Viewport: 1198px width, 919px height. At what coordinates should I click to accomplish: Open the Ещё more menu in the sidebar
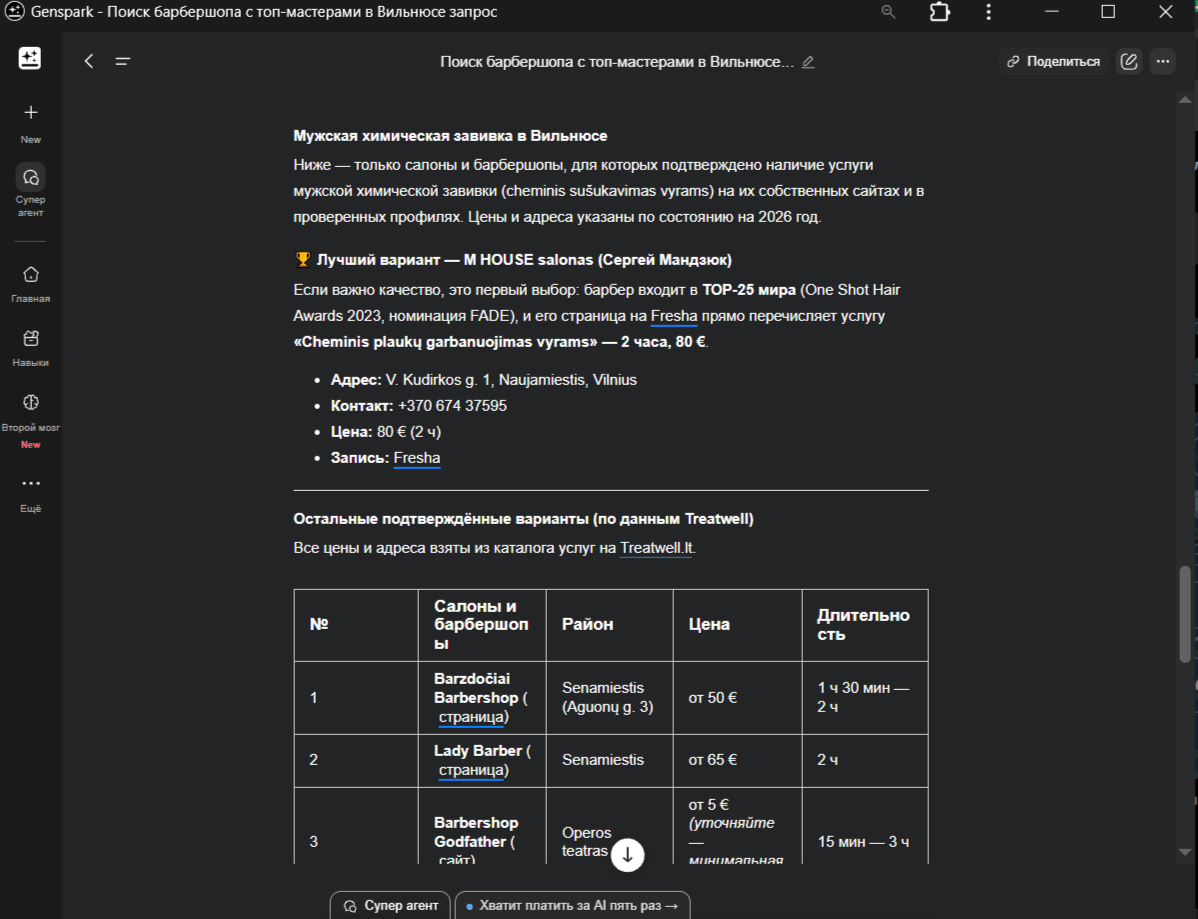coord(31,493)
